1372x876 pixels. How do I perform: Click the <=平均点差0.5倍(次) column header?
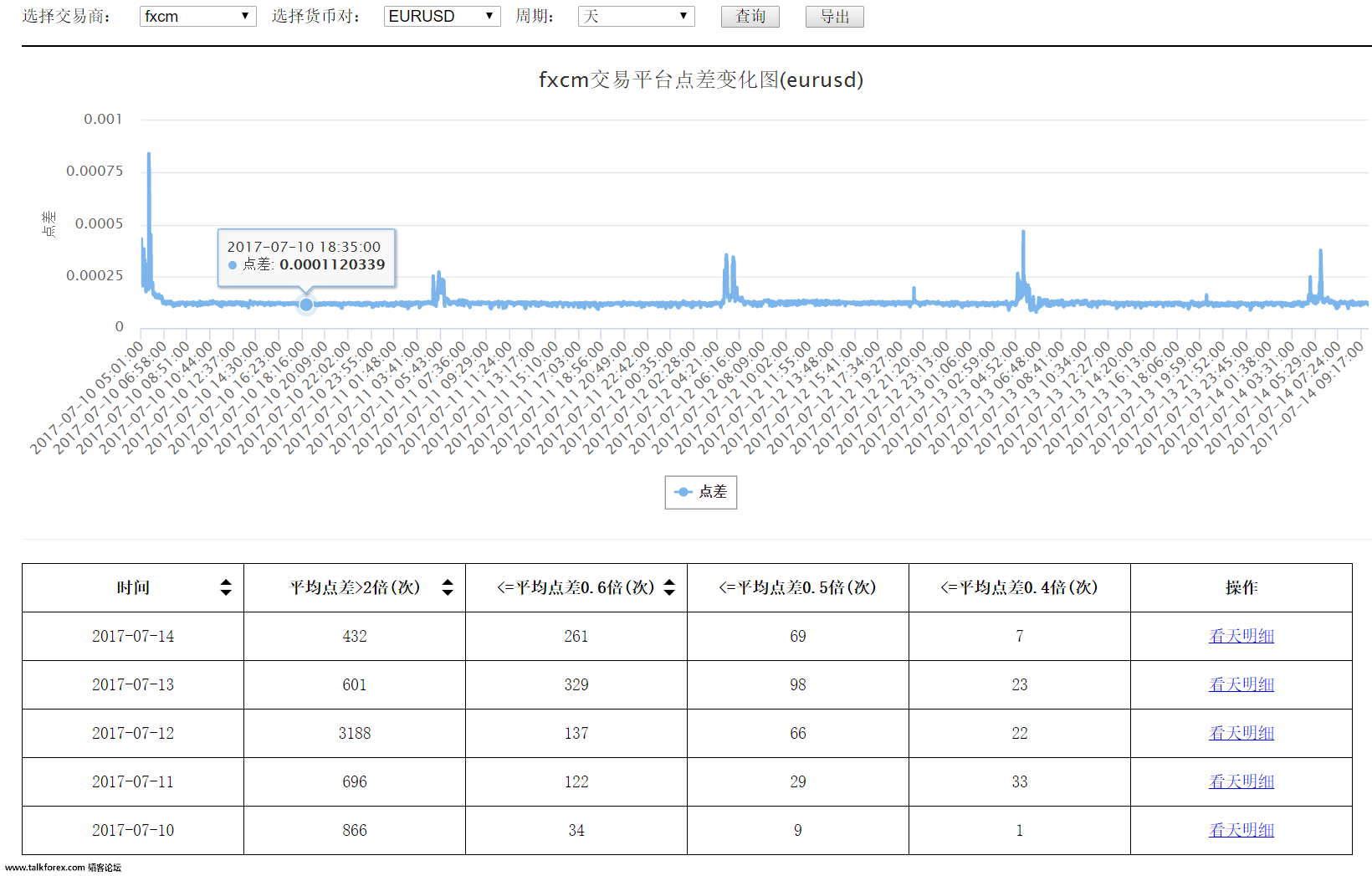[x=798, y=587]
